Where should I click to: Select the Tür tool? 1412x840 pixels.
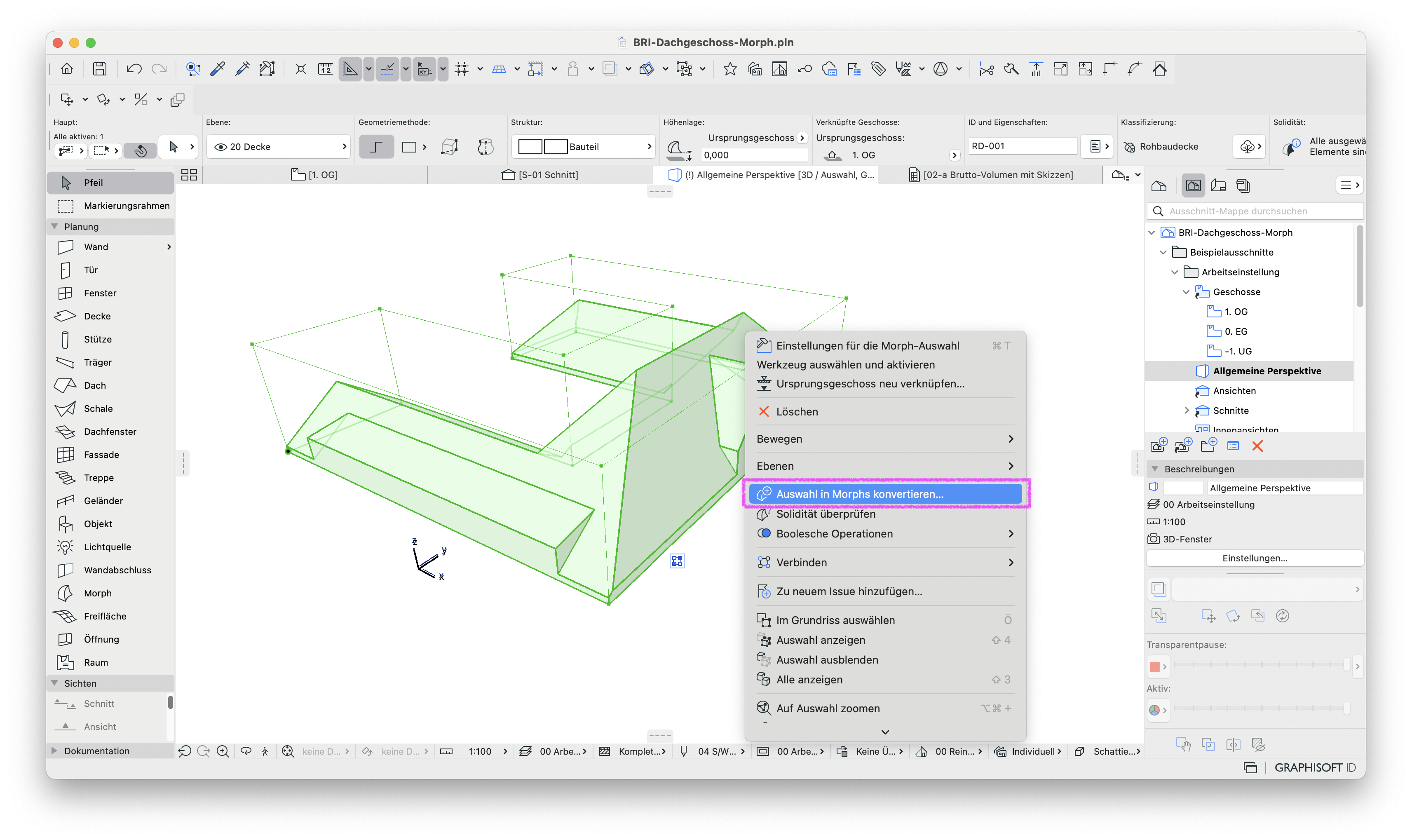click(x=110, y=270)
